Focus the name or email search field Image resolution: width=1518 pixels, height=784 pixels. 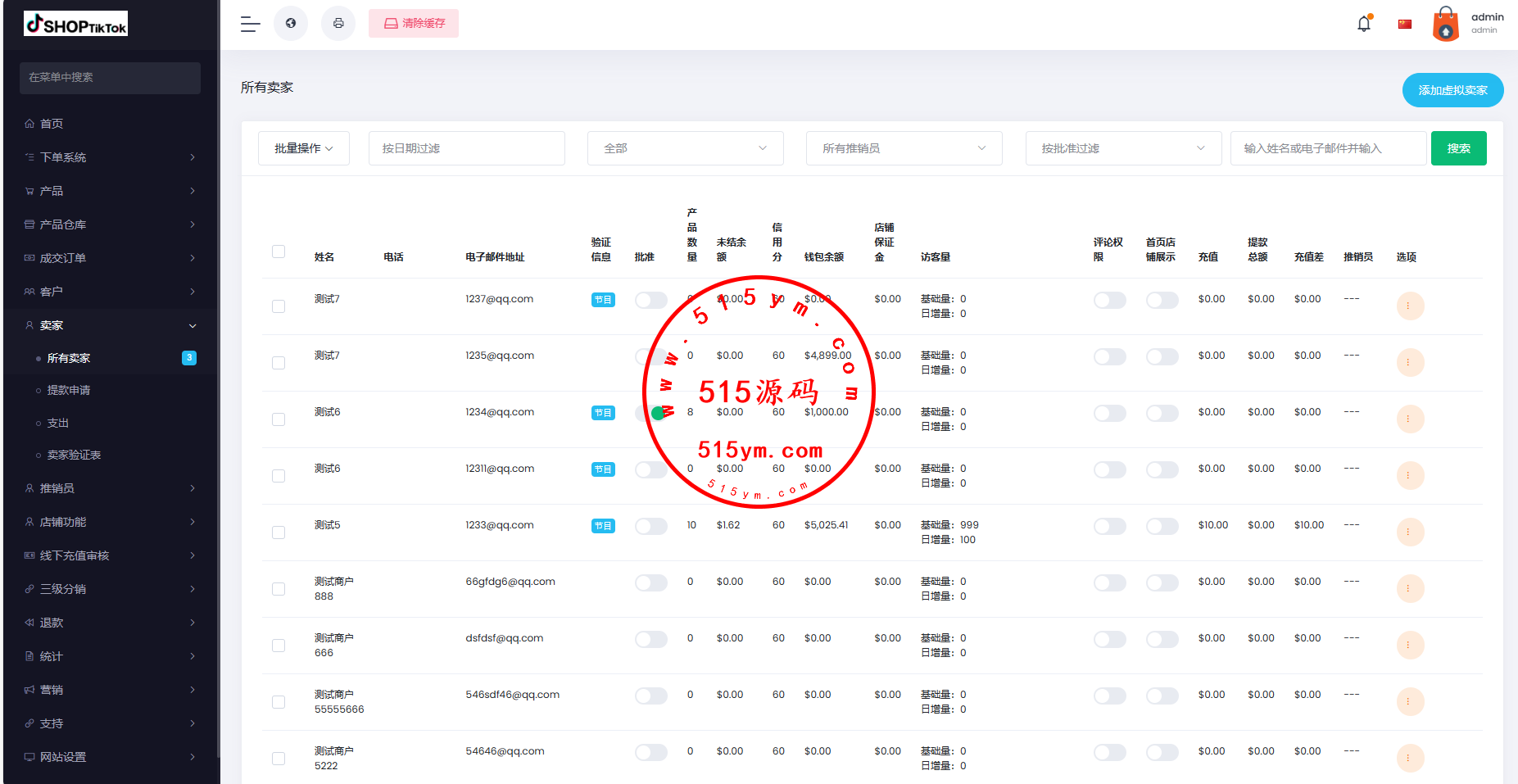(1328, 148)
